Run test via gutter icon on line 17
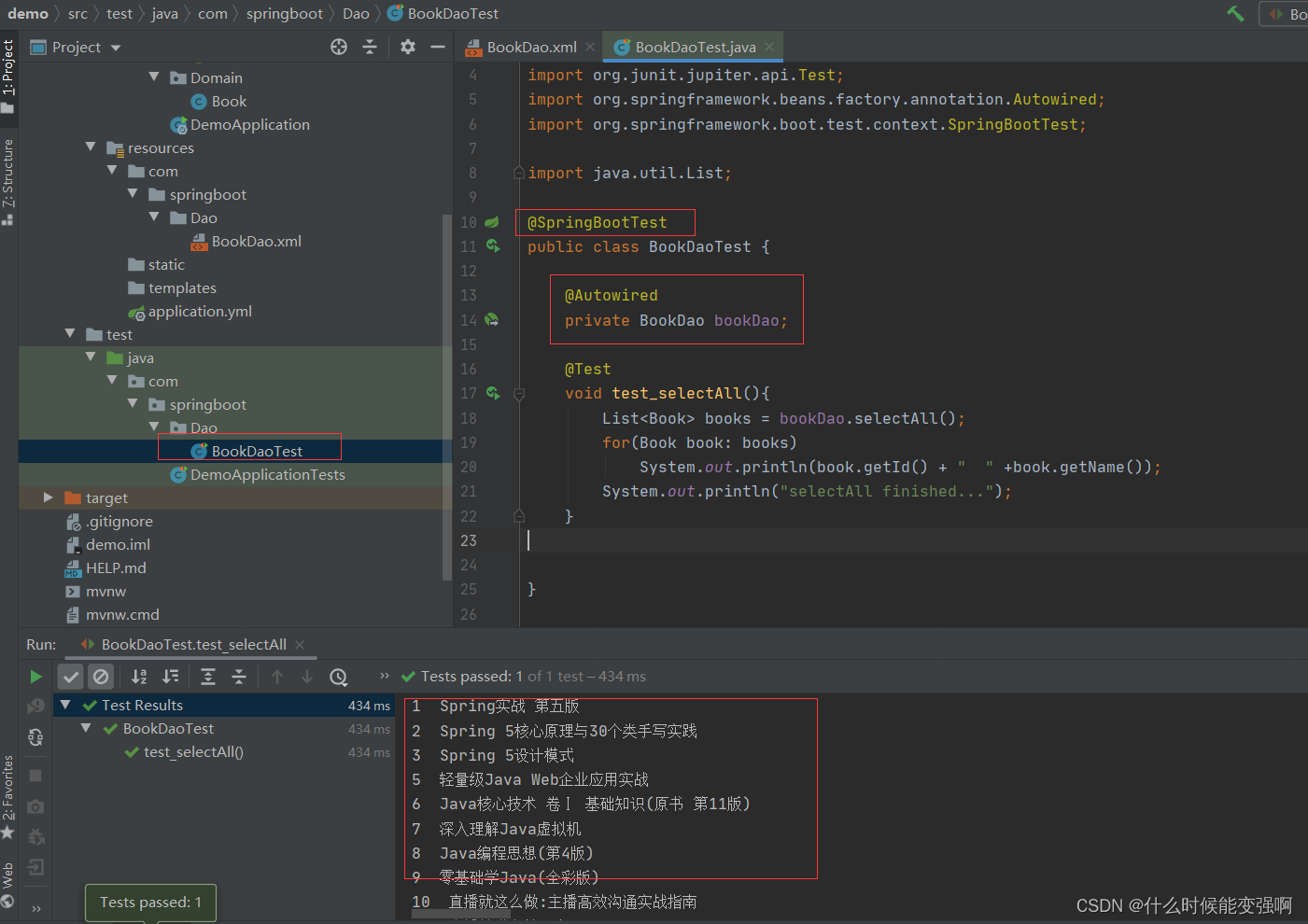The width and height of the screenshot is (1308, 924). click(x=493, y=393)
